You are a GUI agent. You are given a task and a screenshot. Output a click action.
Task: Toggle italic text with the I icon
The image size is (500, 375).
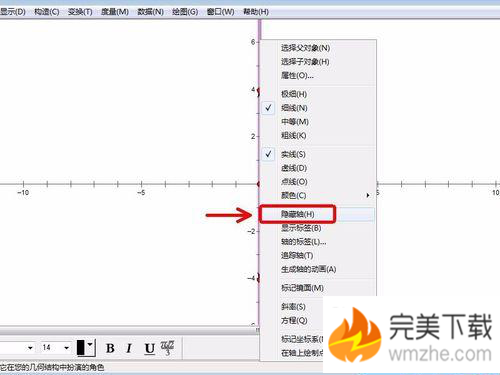129,348
